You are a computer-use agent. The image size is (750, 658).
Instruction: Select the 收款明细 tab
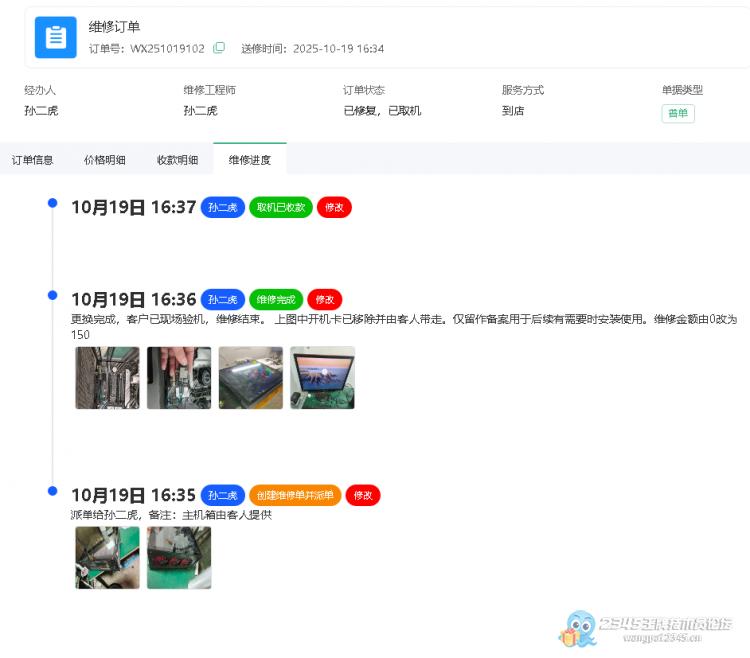tap(177, 160)
